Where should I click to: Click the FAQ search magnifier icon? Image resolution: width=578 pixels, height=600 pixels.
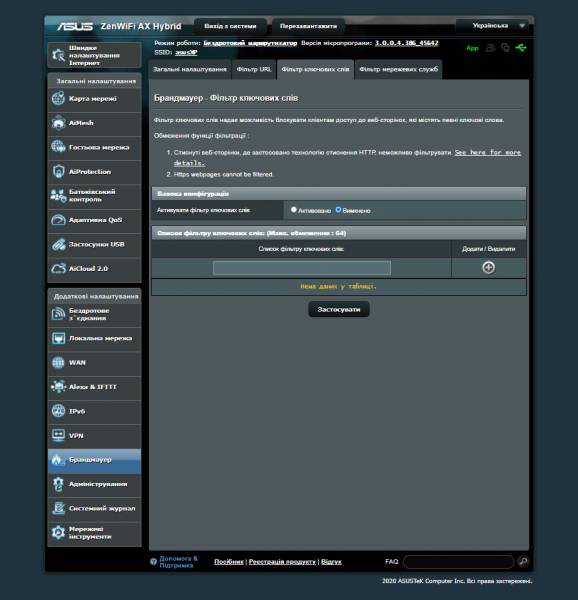523,561
